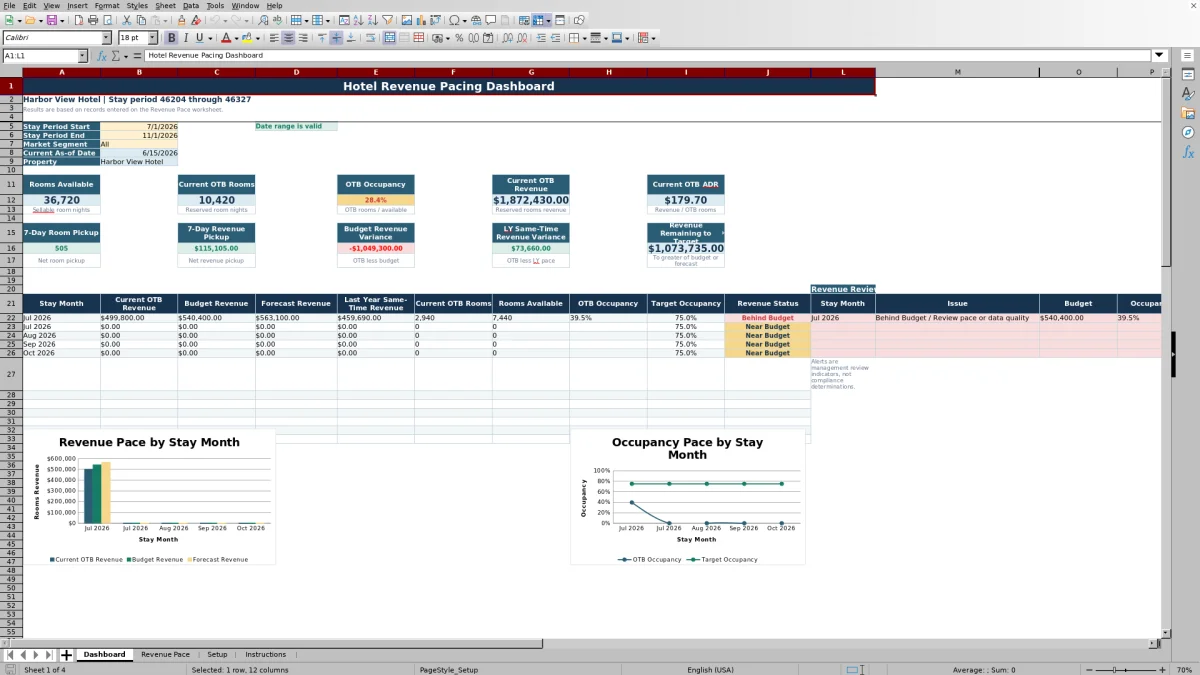The image size is (1200, 675).
Task: Open the File menu
Action: click(x=9, y=5)
